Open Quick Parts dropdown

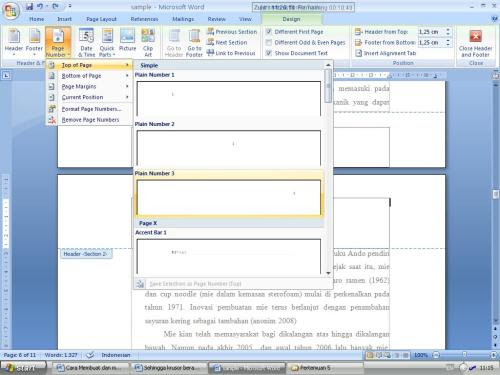[x=107, y=42]
